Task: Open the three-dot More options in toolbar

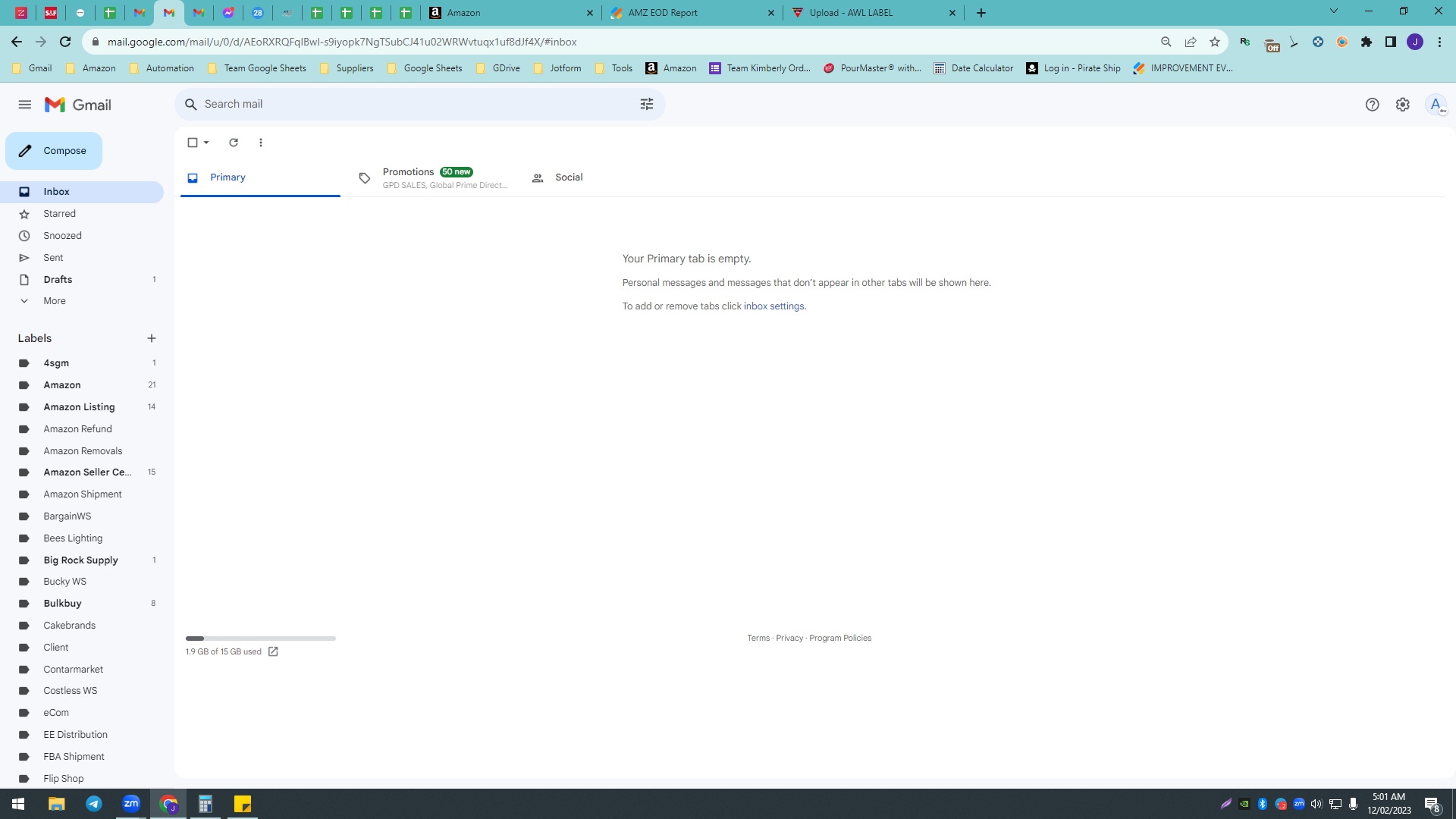Action: (261, 143)
